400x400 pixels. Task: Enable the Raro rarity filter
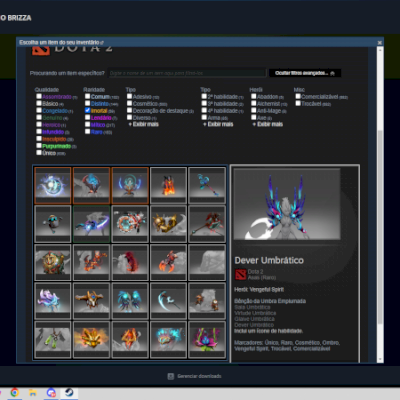[87, 132]
